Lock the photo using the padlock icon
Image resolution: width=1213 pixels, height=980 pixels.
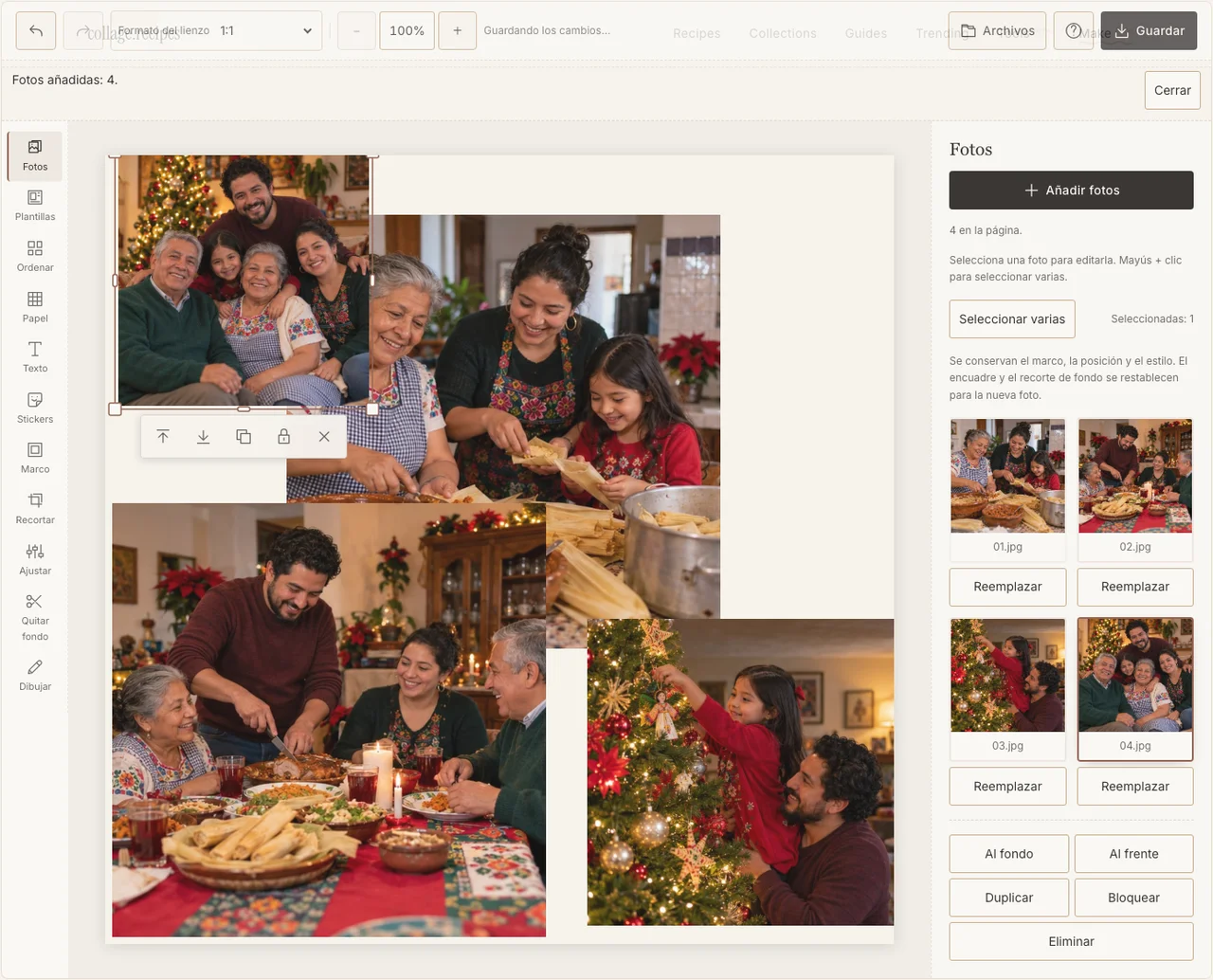pyautogui.click(x=283, y=437)
